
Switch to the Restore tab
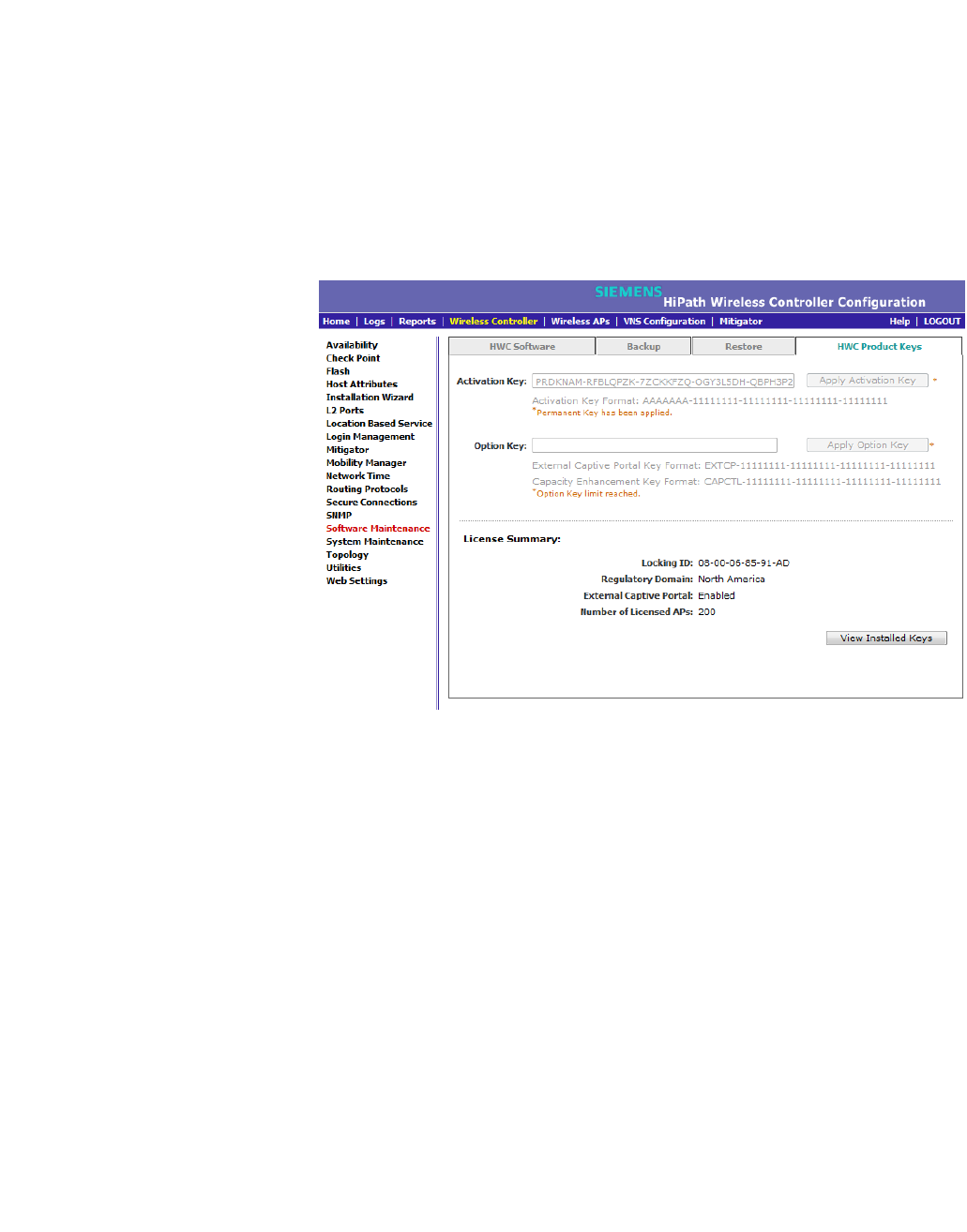744,347
